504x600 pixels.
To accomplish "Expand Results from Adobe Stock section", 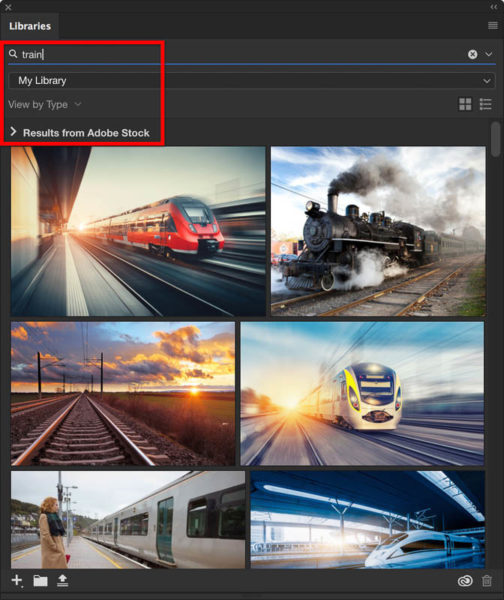I will coord(13,132).
